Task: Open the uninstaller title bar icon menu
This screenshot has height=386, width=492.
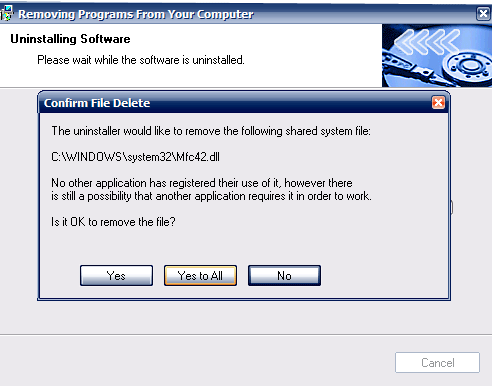Action: [6, 14]
